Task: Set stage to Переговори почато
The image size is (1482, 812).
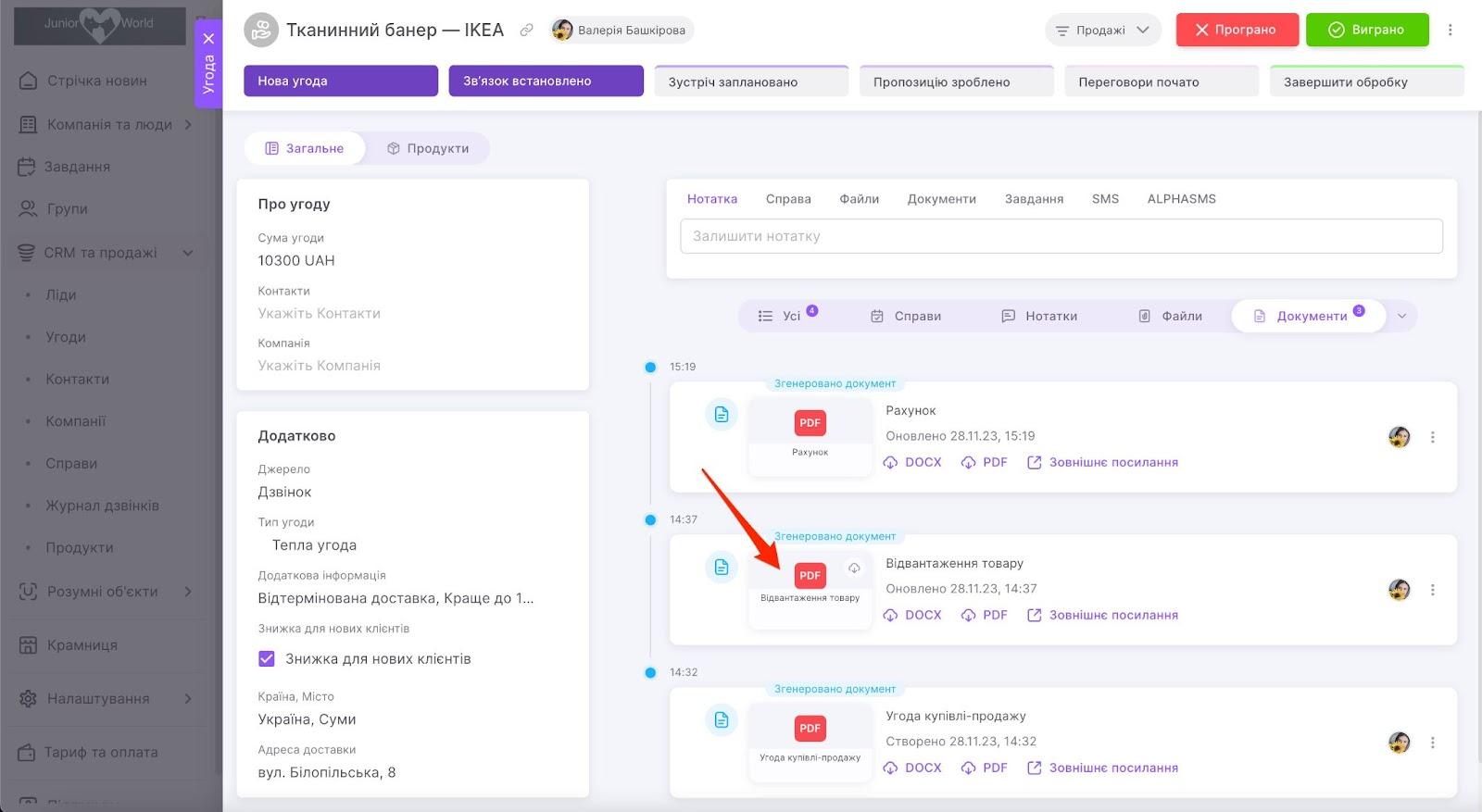Action: tap(1162, 81)
